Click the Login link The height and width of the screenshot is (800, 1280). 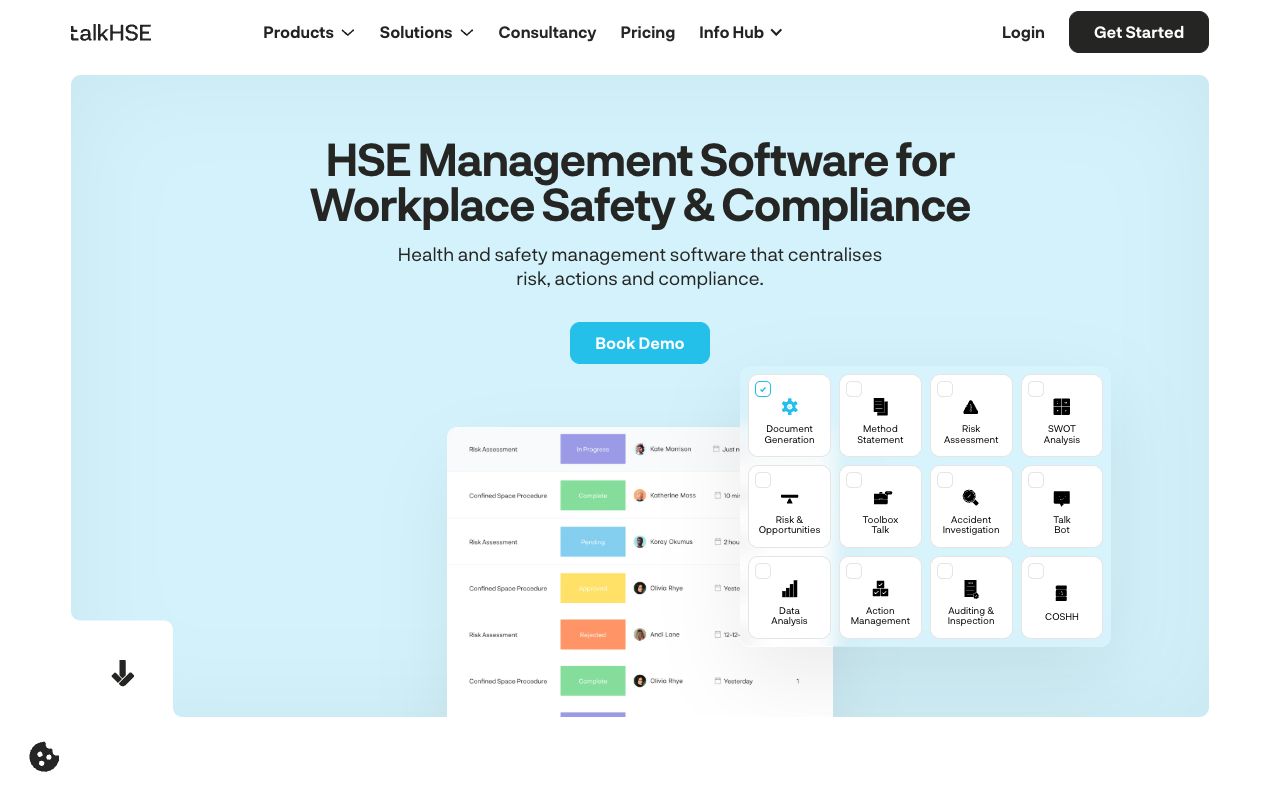pyautogui.click(x=1023, y=32)
